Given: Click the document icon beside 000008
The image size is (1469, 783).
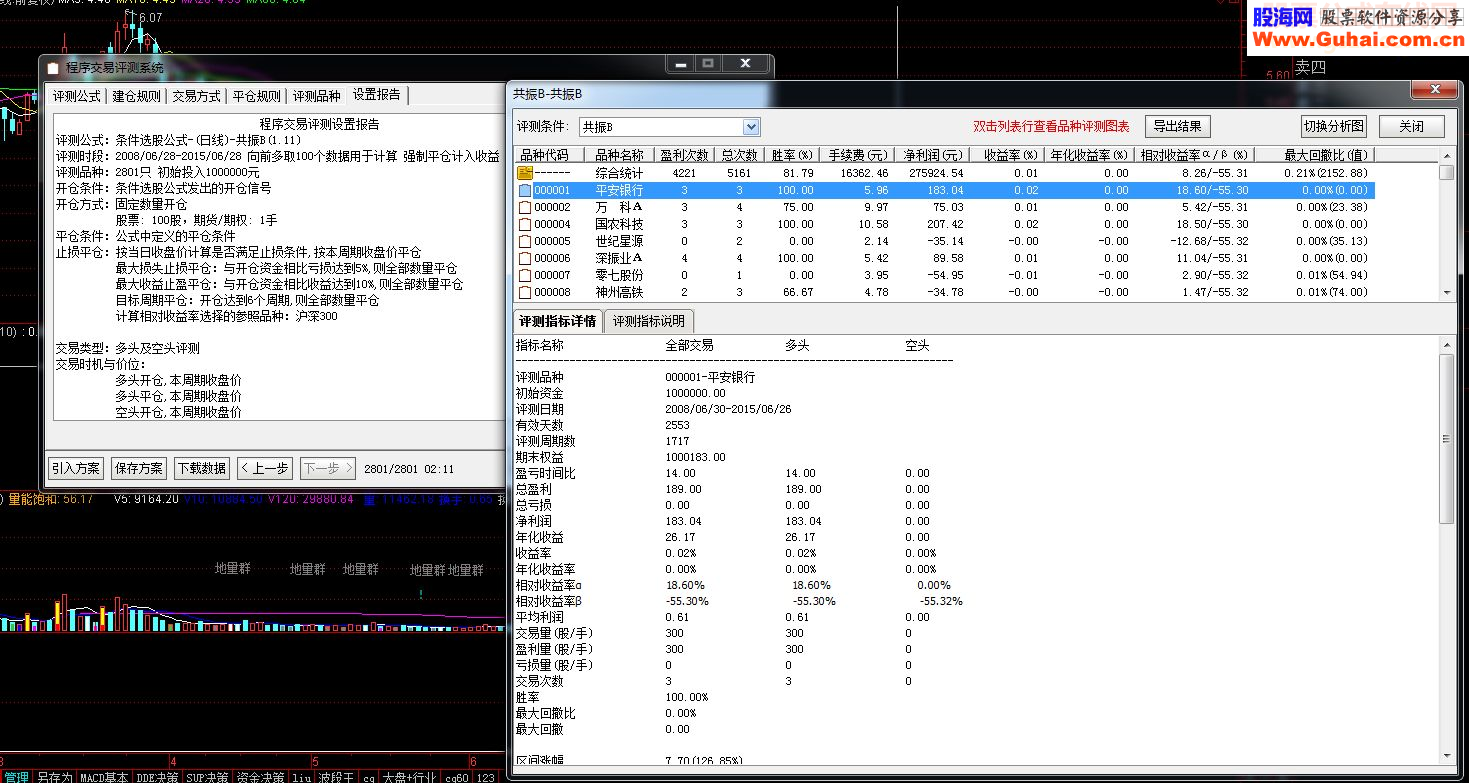Looking at the screenshot, I should click(525, 292).
